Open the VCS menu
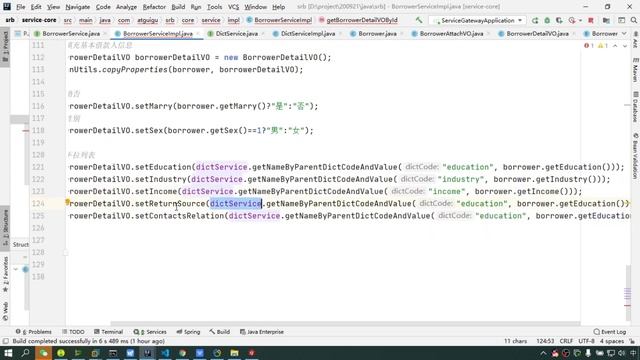 233,7
